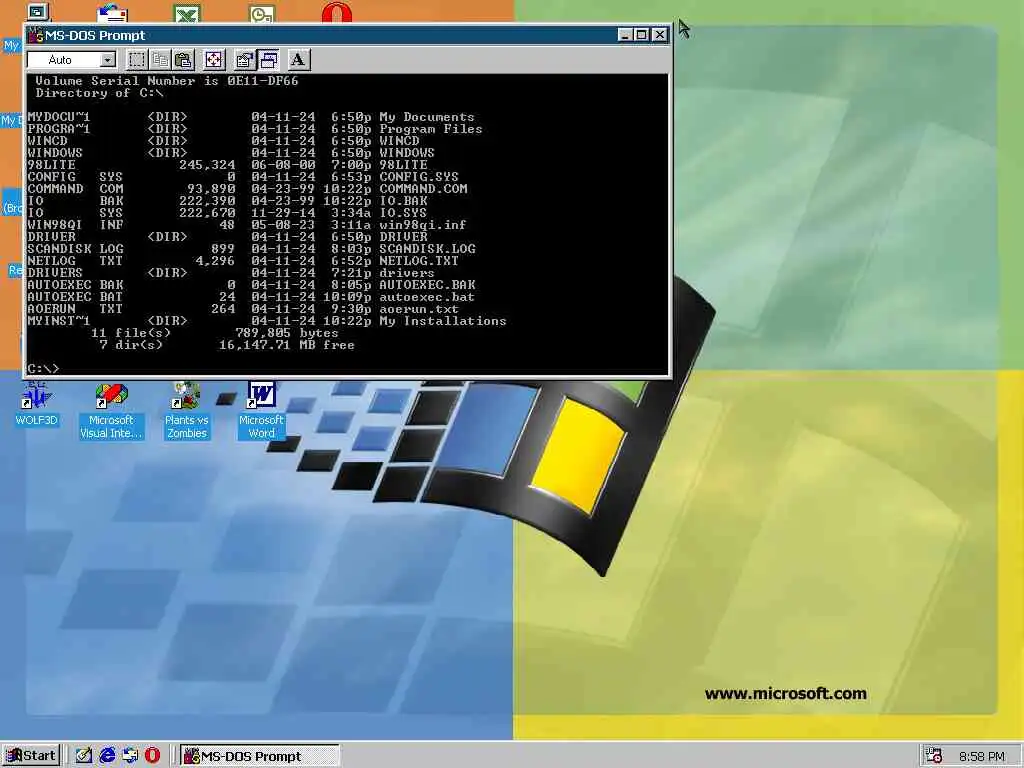Click the 'Program Files' long name entry
This screenshot has height=768, width=1024.
pyautogui.click(x=431, y=129)
